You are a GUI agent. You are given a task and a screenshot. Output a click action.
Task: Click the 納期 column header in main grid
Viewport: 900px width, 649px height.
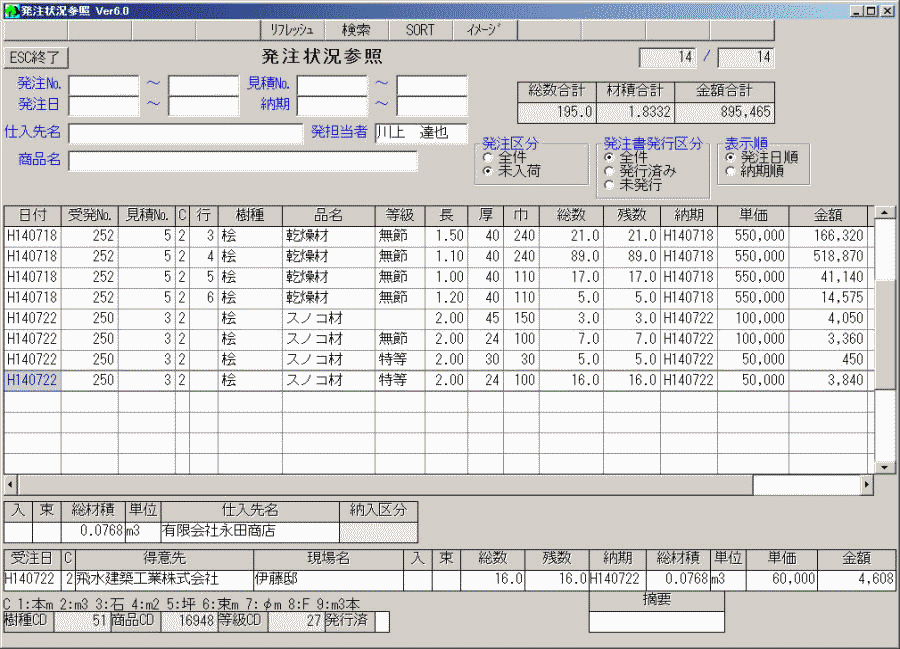click(x=689, y=215)
